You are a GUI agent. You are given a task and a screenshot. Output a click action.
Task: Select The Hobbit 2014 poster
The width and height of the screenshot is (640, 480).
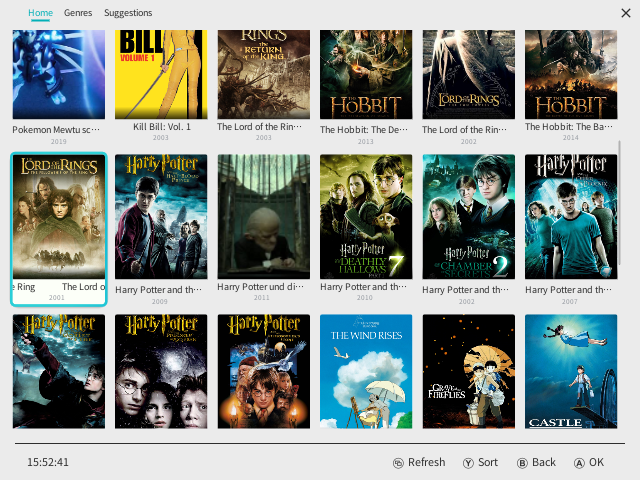click(571, 74)
